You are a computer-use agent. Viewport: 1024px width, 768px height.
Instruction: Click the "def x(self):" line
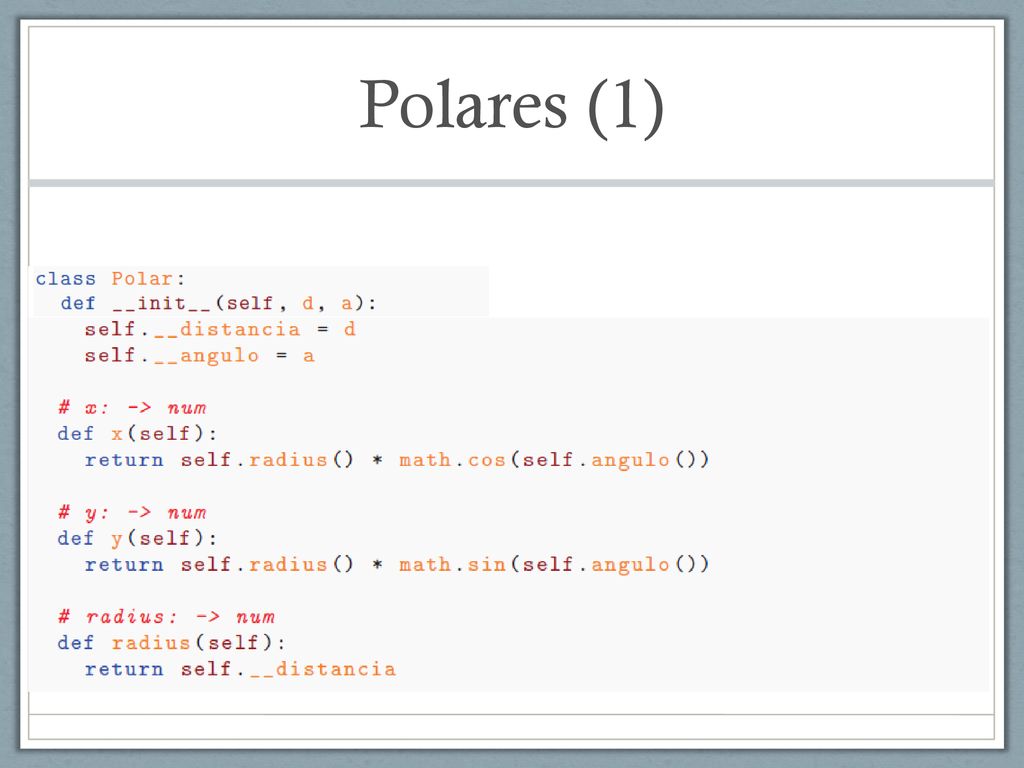[137, 434]
